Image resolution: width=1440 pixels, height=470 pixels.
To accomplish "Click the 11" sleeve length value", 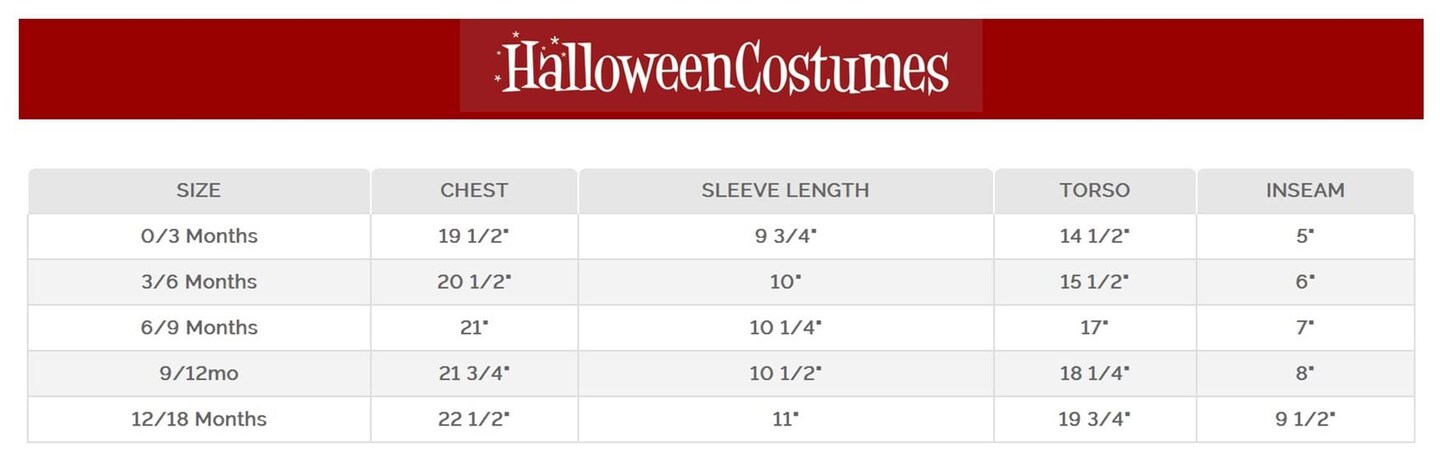I will tap(785, 419).
